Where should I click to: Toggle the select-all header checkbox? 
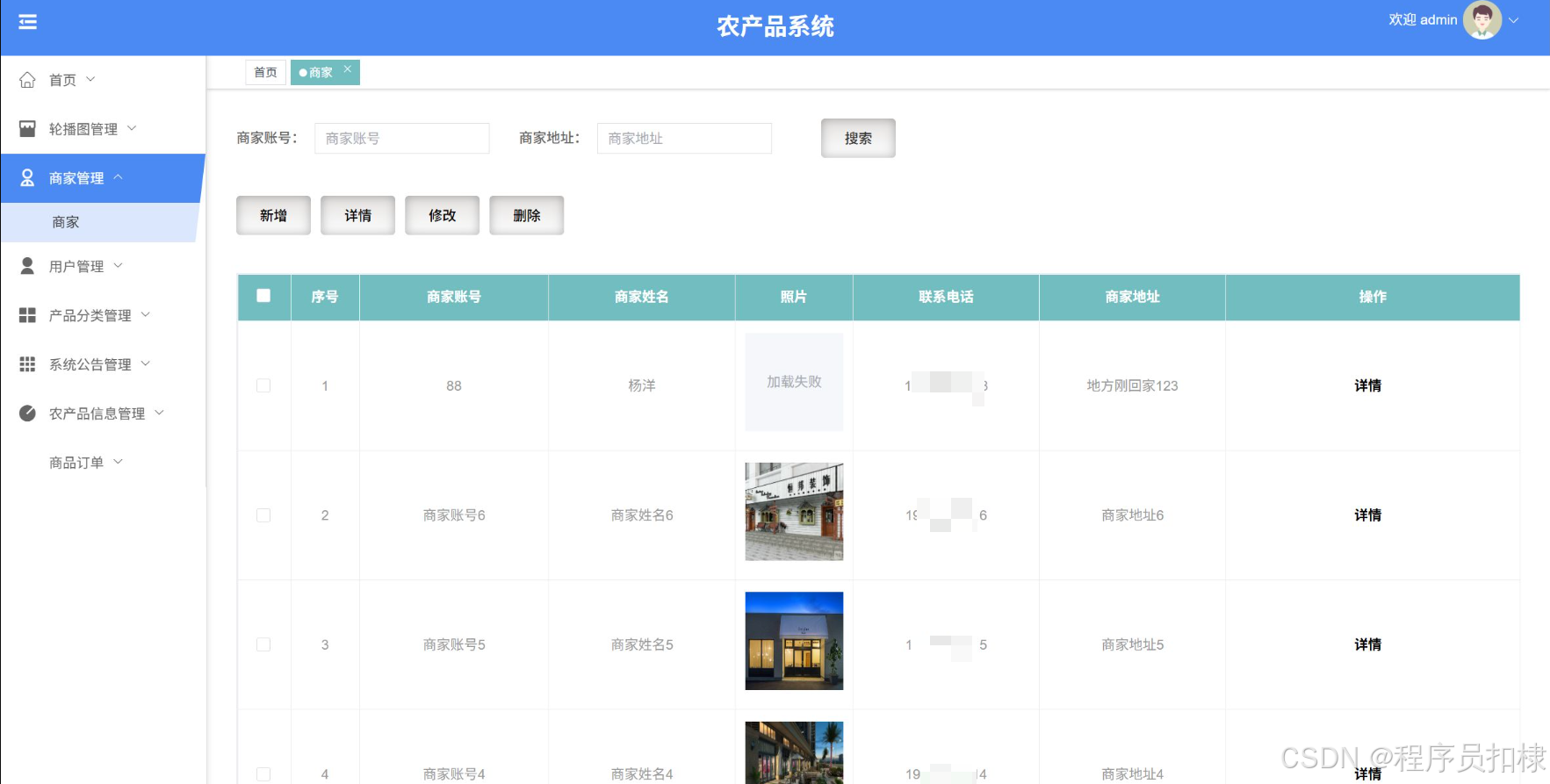[x=263, y=296]
